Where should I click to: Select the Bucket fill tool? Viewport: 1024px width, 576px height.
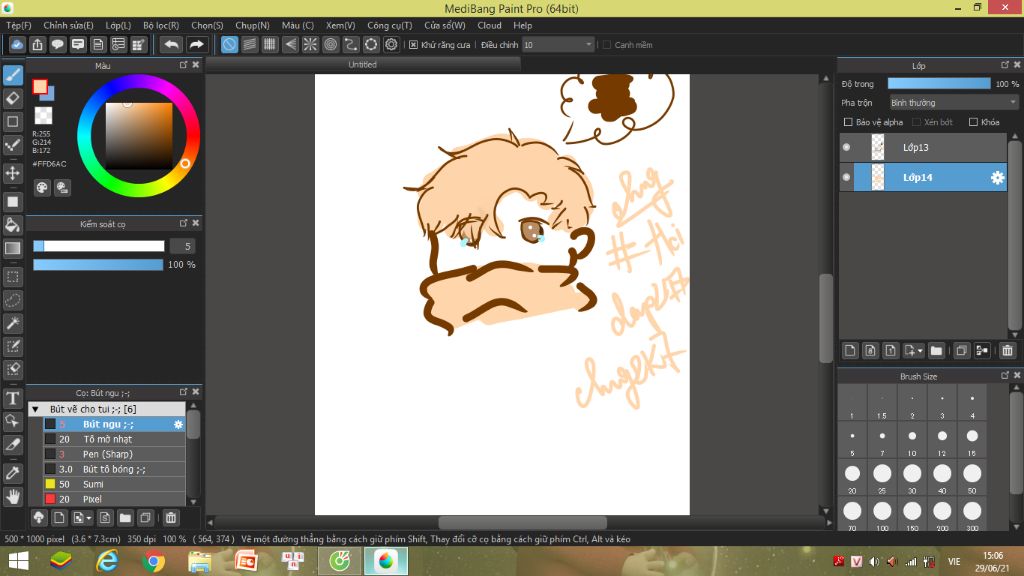[12, 225]
